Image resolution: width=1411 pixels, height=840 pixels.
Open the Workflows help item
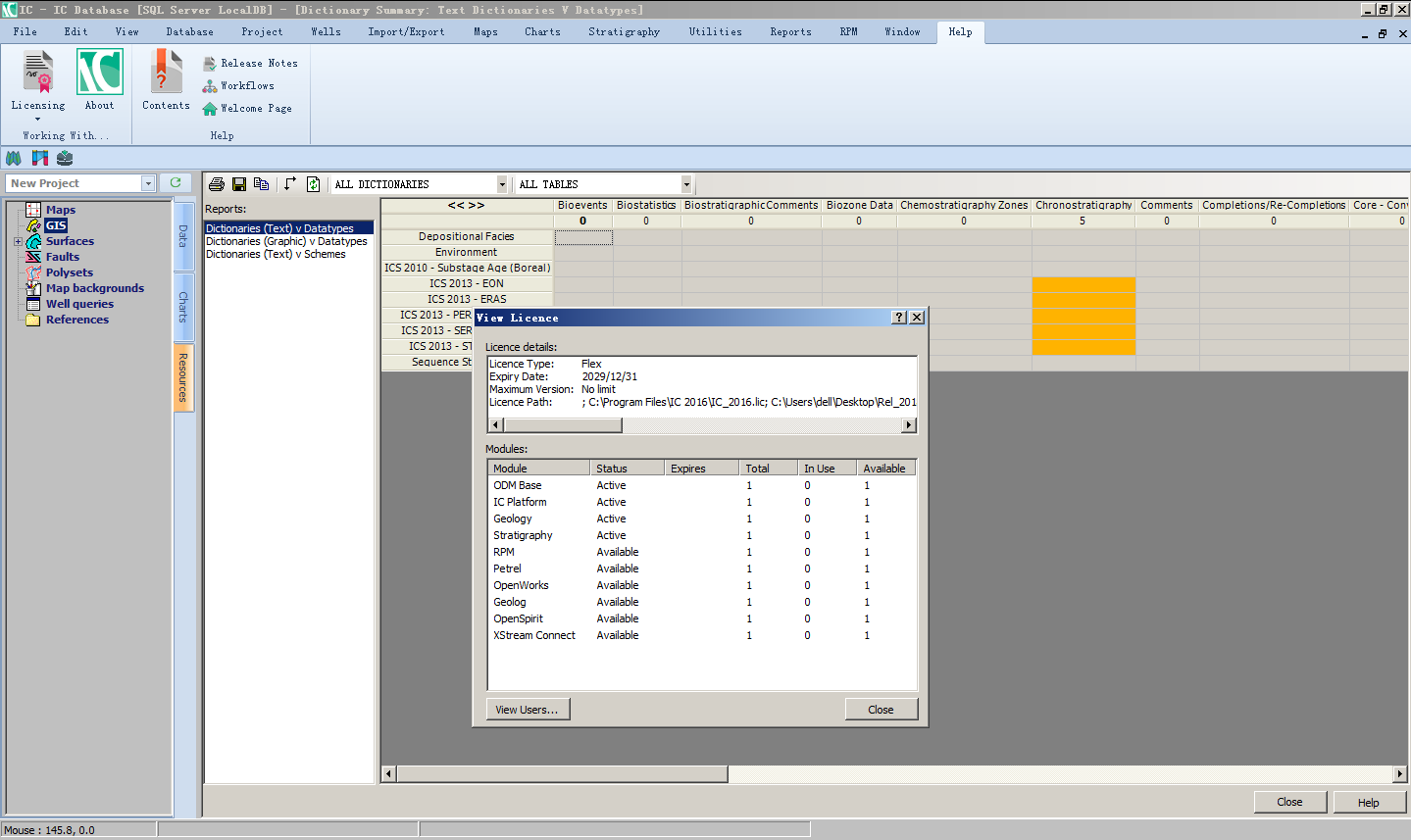(238, 85)
